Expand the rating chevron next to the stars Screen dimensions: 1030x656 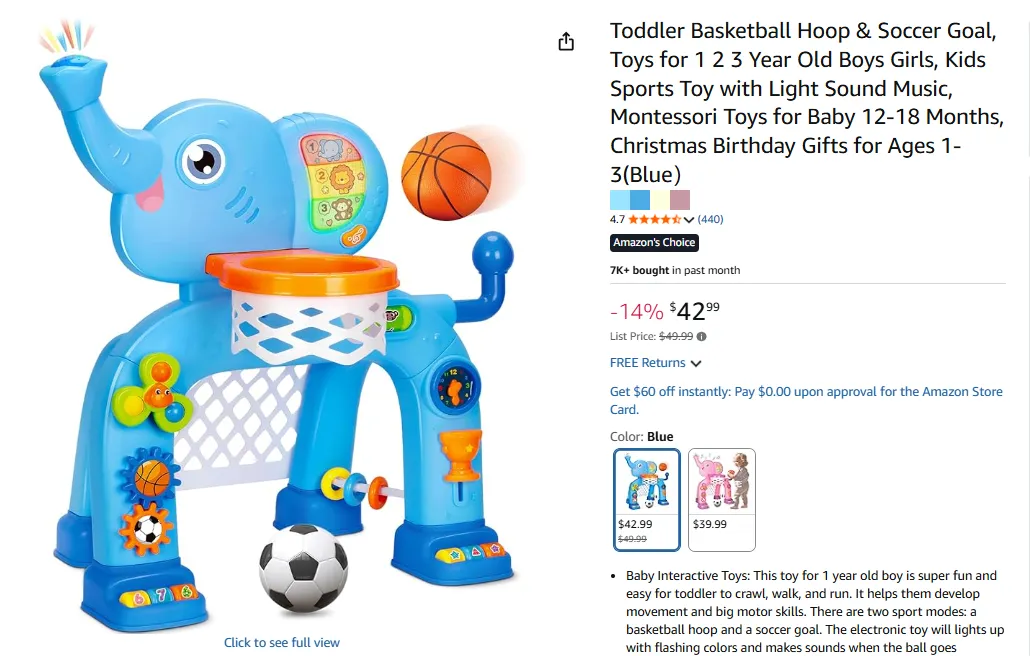click(688, 220)
